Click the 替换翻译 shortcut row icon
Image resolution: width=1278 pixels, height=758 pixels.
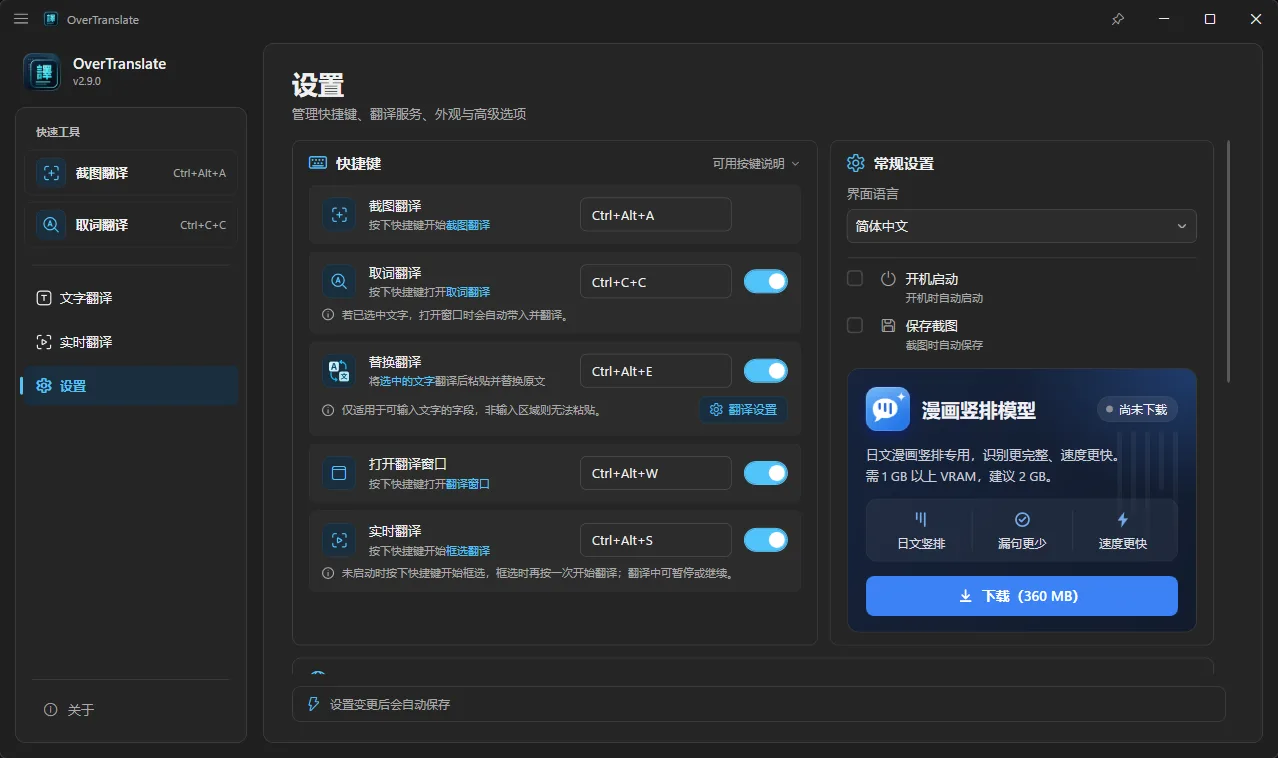pos(339,372)
